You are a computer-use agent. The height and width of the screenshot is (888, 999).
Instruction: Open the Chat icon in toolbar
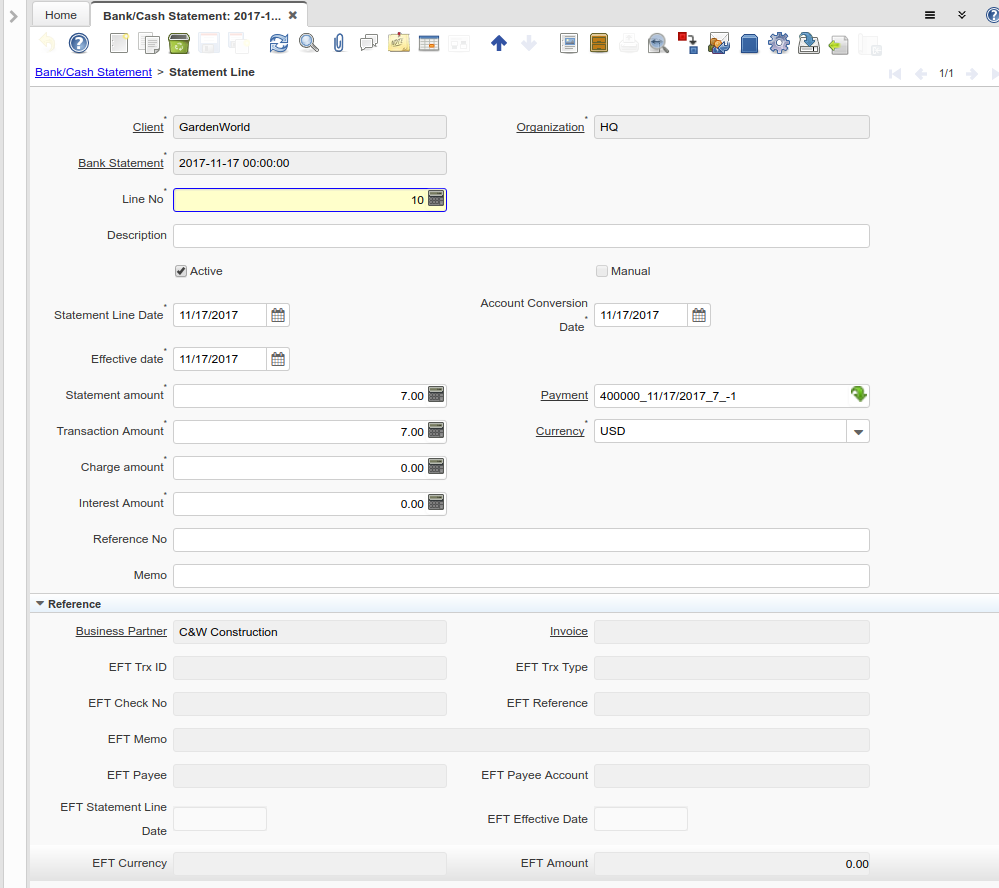coord(368,43)
